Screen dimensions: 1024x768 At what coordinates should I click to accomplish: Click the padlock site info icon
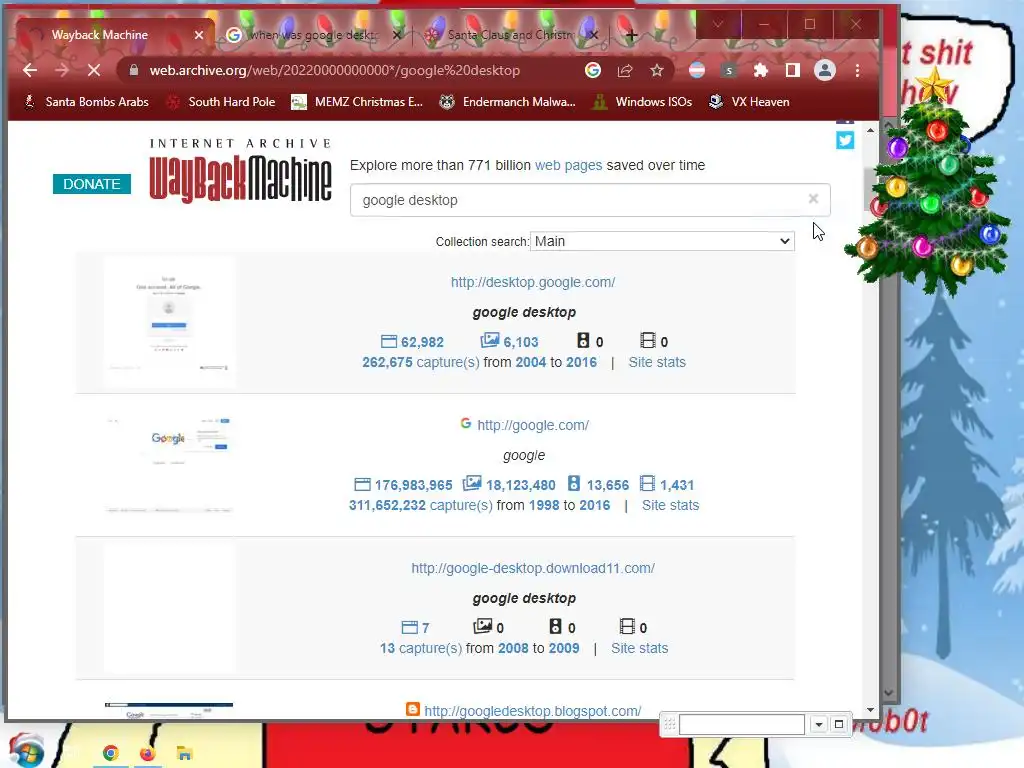point(134,71)
